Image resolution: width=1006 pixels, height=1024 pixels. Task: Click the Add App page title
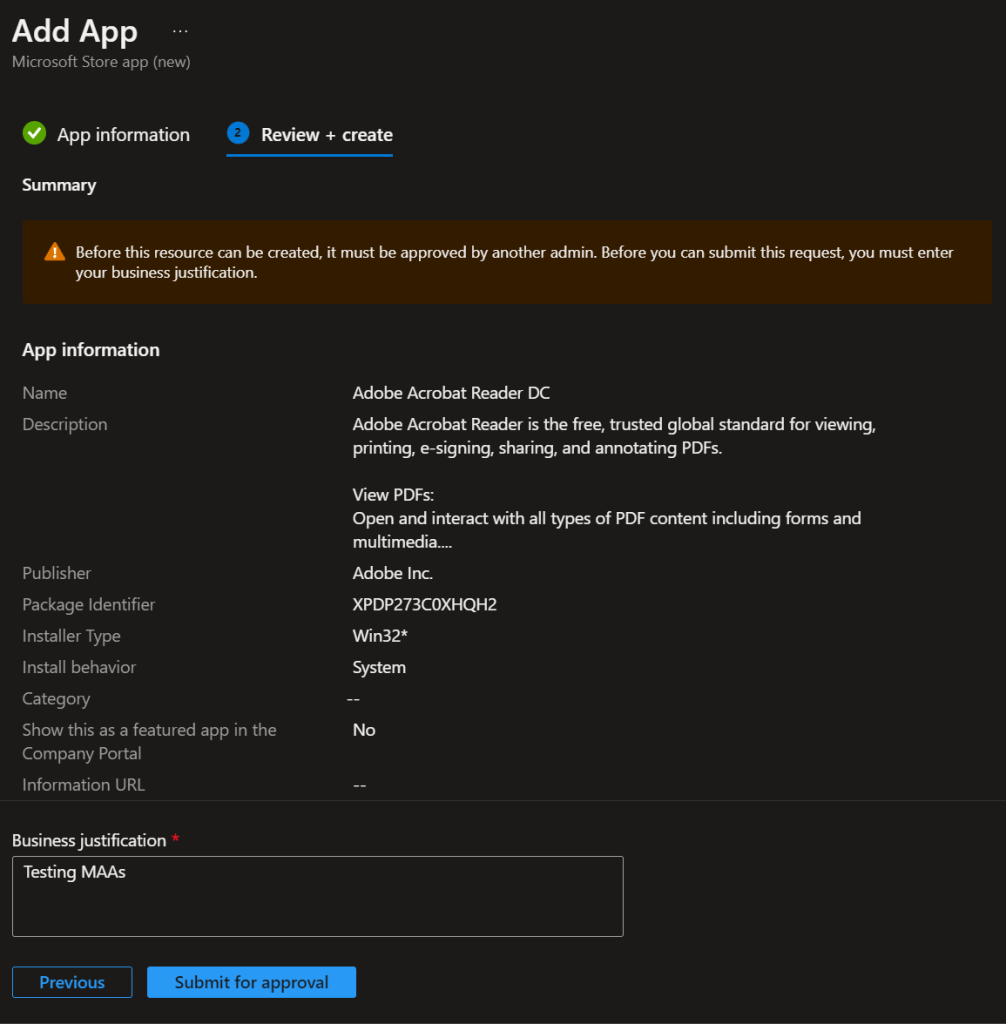tap(74, 31)
